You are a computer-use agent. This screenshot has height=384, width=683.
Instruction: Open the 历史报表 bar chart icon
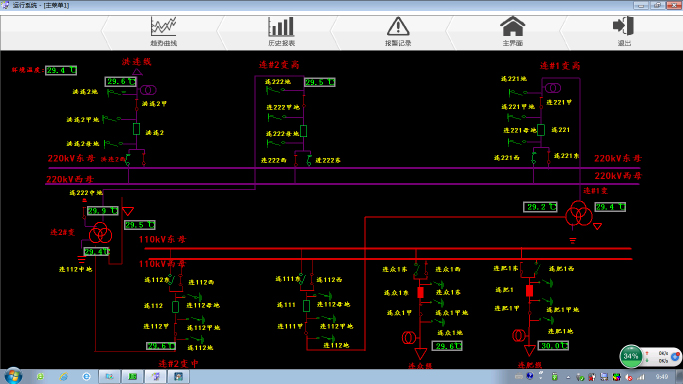281,27
